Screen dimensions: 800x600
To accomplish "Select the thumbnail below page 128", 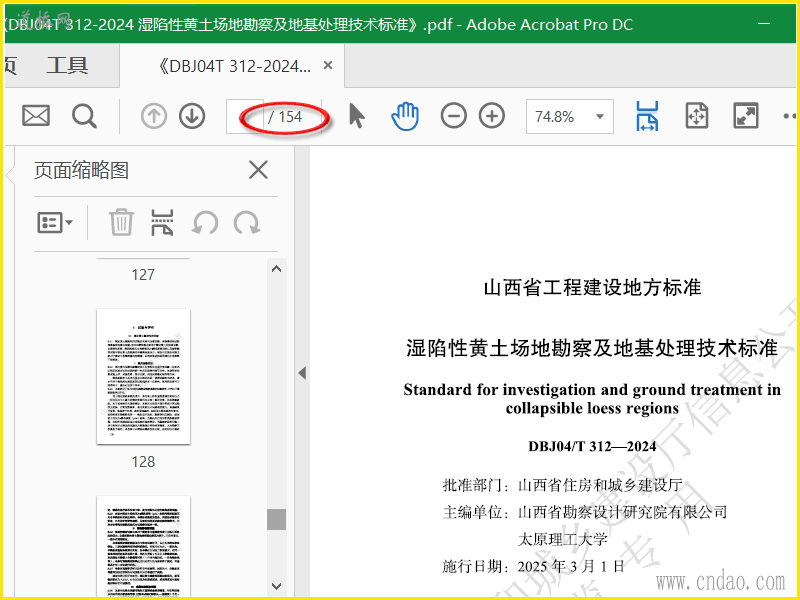I will click(x=143, y=546).
